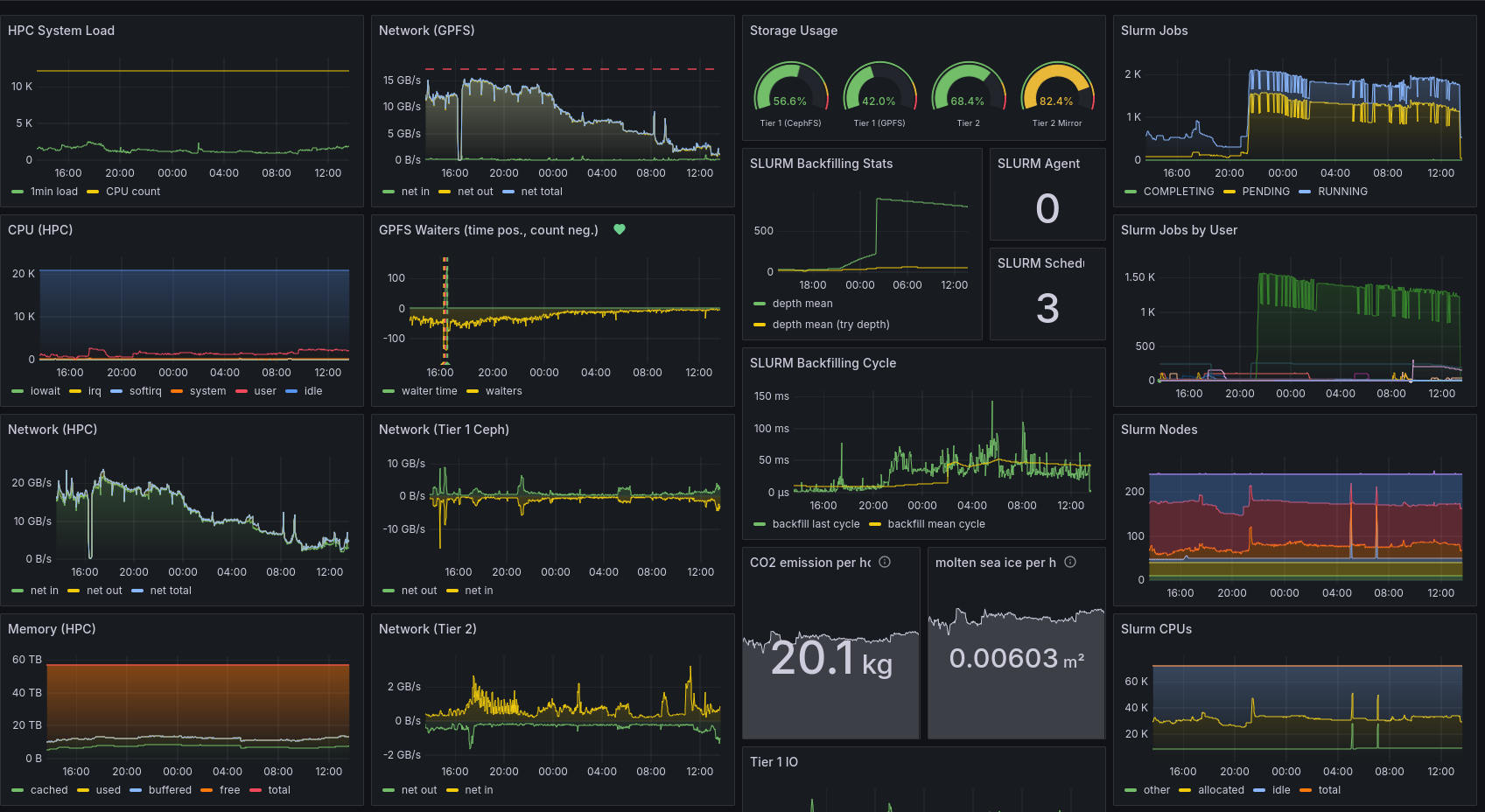1485x812 pixels.
Task: Open the Network (GPFS) panel title menu
Action: (x=427, y=31)
